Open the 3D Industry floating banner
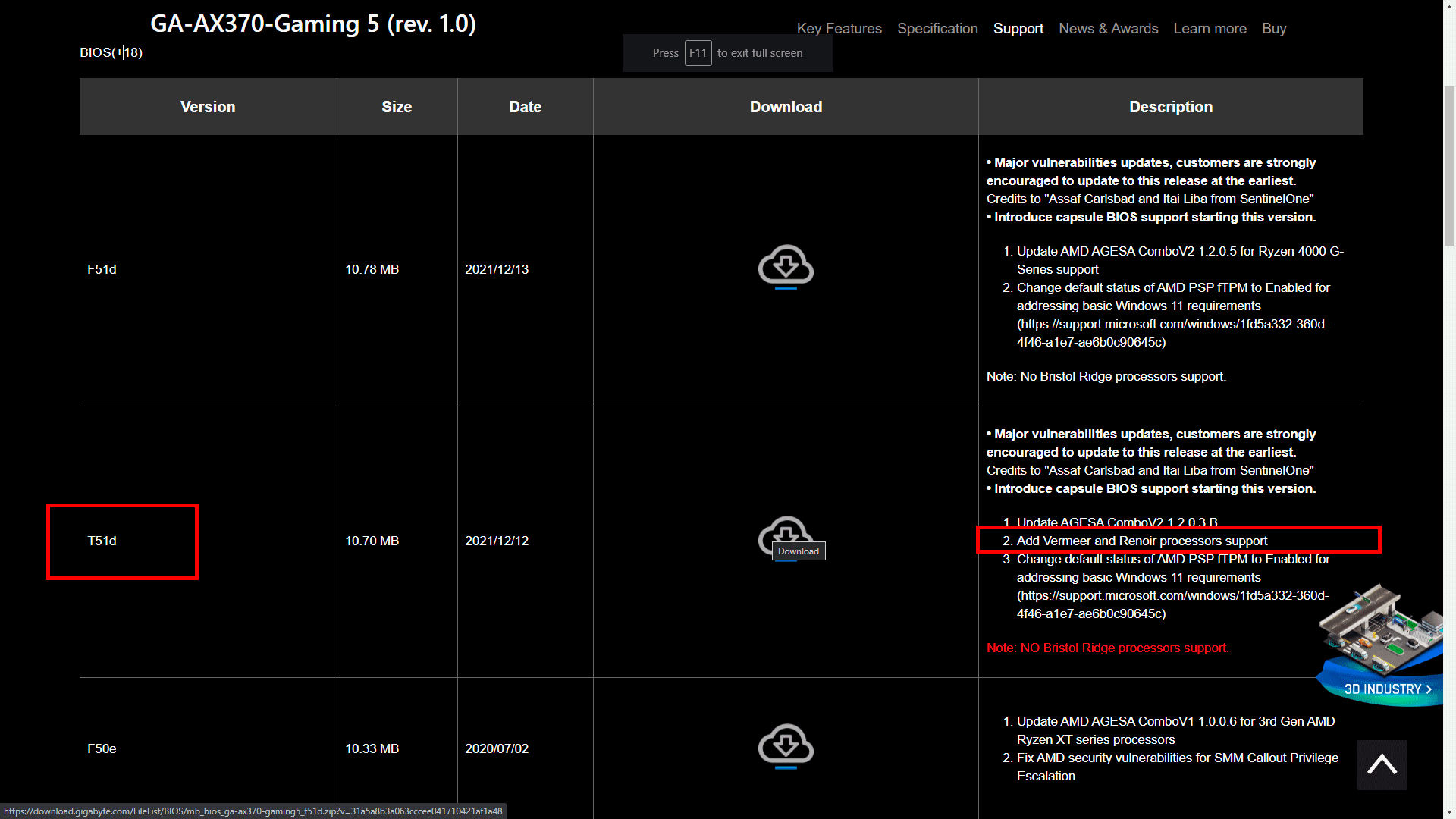The image size is (1456, 819). tap(1386, 688)
